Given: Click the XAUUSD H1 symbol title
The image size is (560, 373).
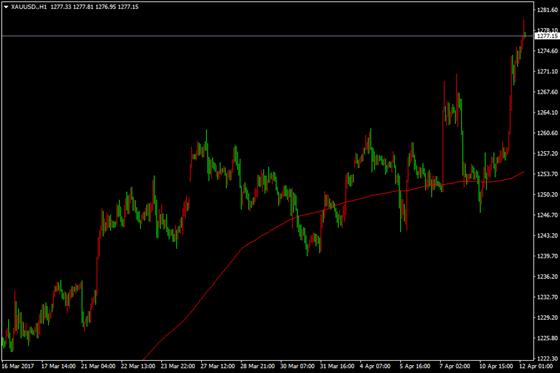Looking at the screenshot, I should 29,6.
